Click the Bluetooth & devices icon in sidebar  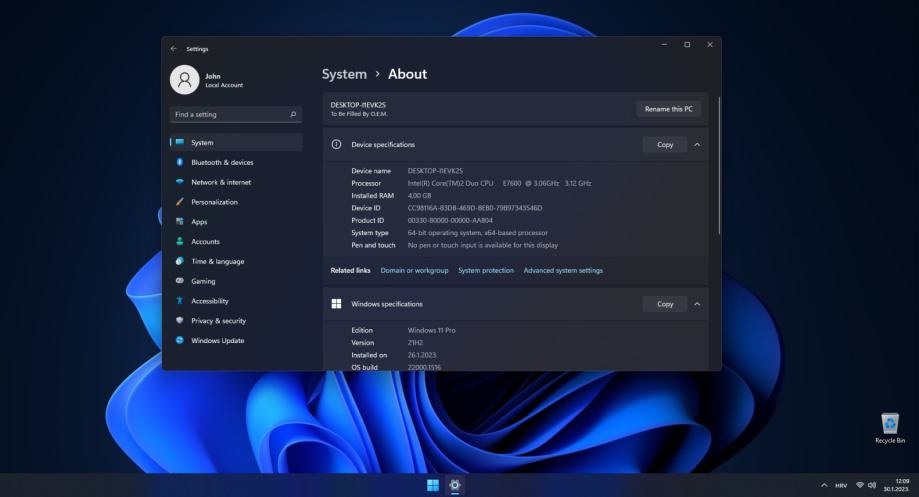click(x=180, y=162)
